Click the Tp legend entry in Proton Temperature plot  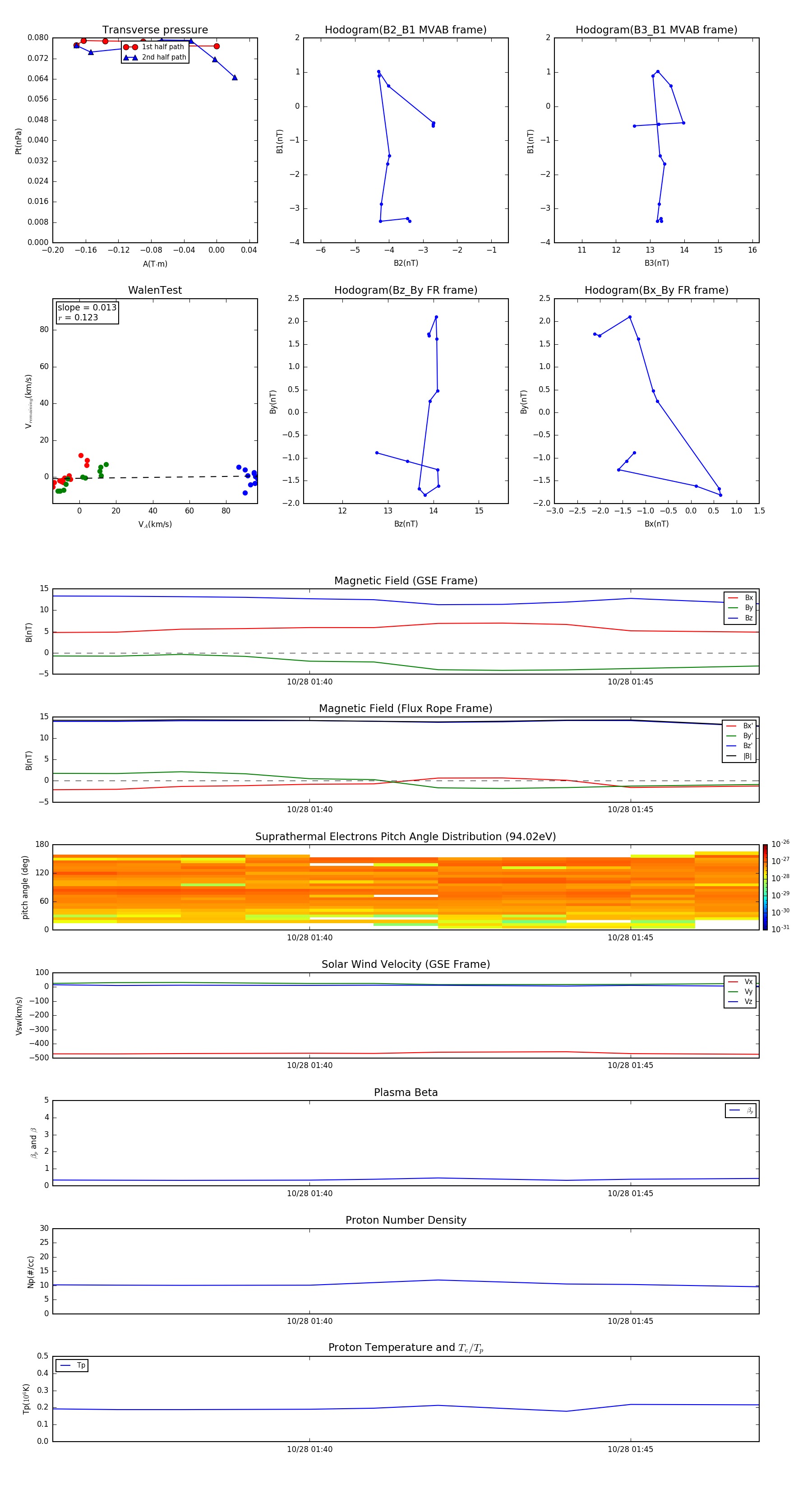point(72,1365)
